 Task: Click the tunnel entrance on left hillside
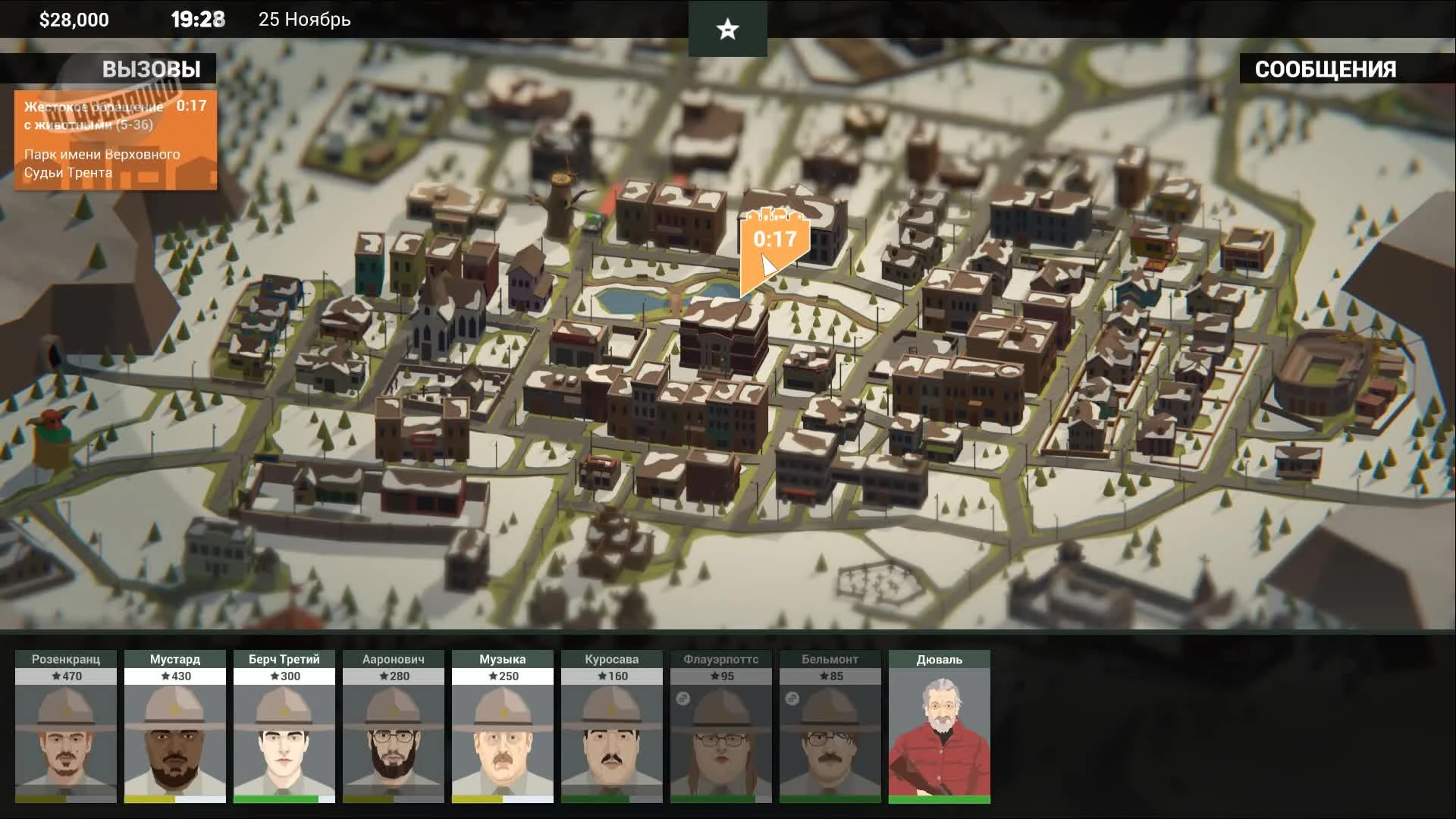(55, 355)
